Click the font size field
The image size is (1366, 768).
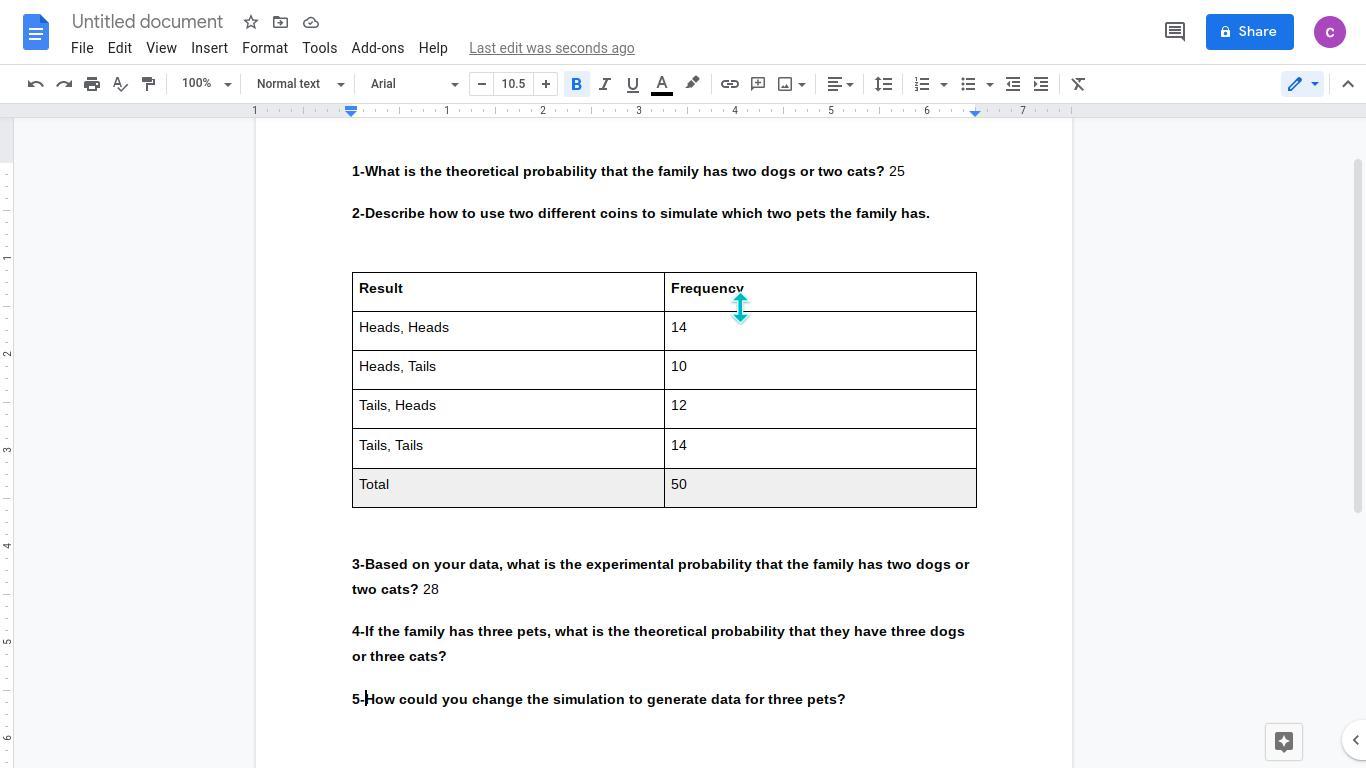[x=513, y=84]
